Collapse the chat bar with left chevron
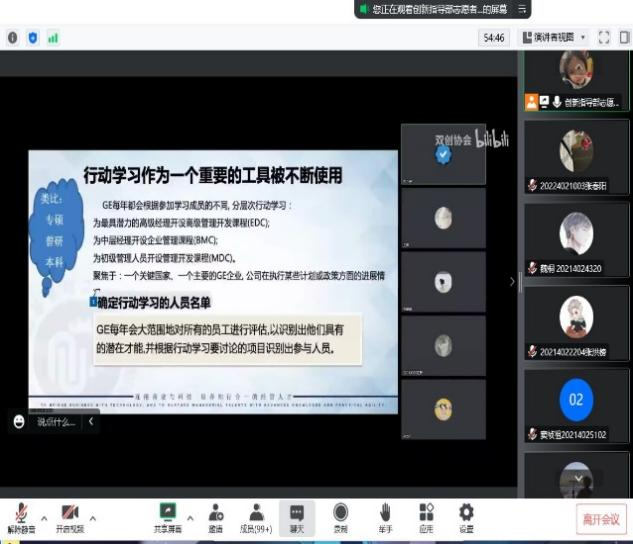Screen dimensions: 633x544 click(91, 422)
